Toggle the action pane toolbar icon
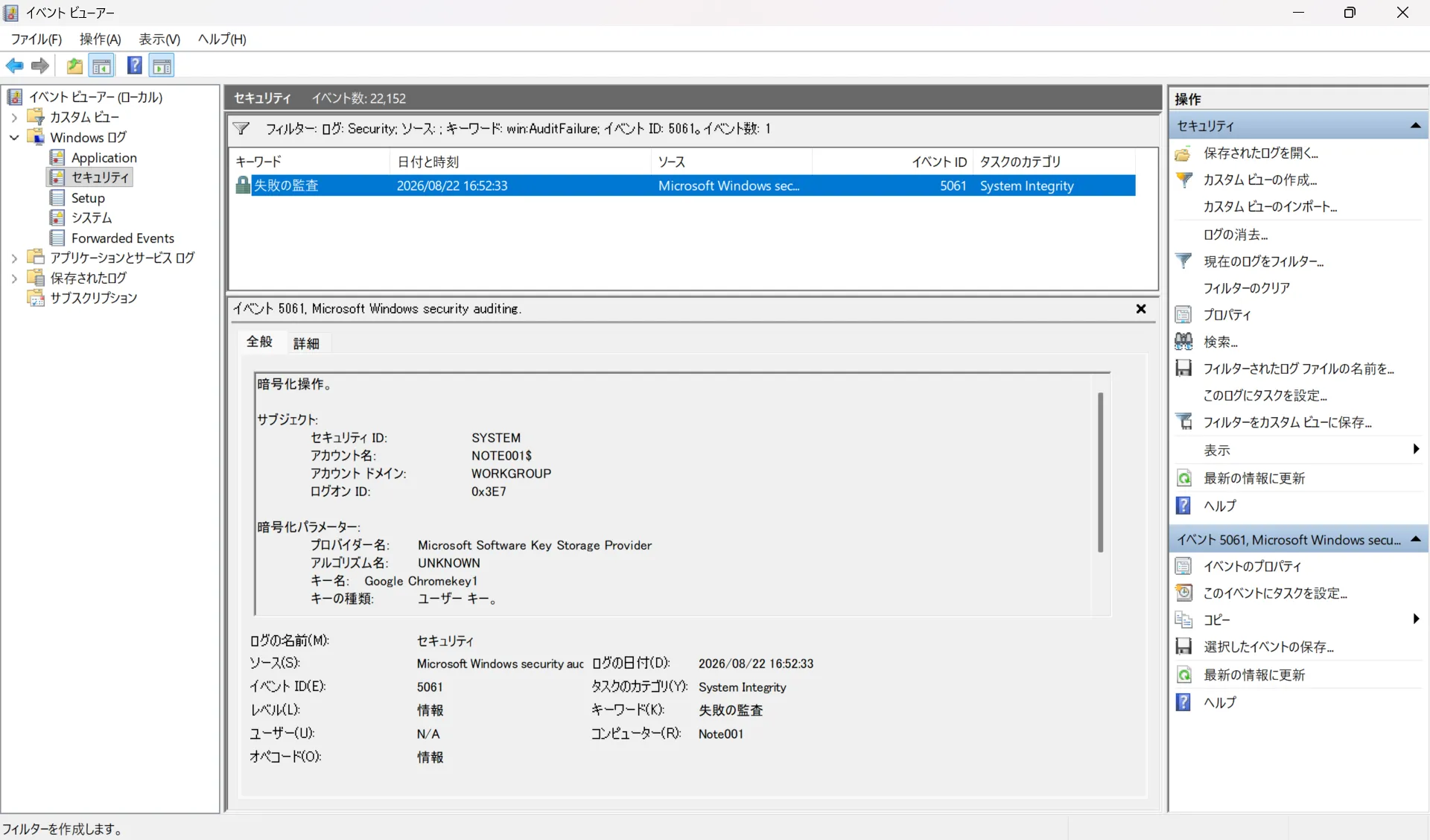 pyautogui.click(x=162, y=66)
